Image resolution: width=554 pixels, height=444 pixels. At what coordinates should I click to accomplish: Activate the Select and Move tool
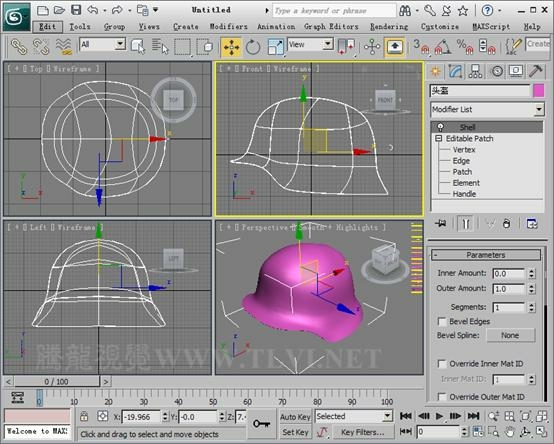[x=231, y=47]
